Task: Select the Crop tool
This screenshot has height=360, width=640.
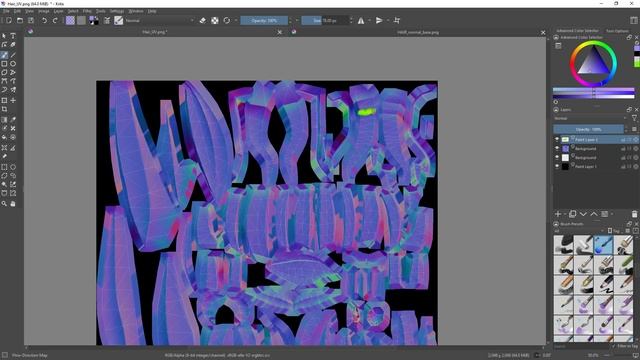Action: pyautogui.click(x=4, y=109)
